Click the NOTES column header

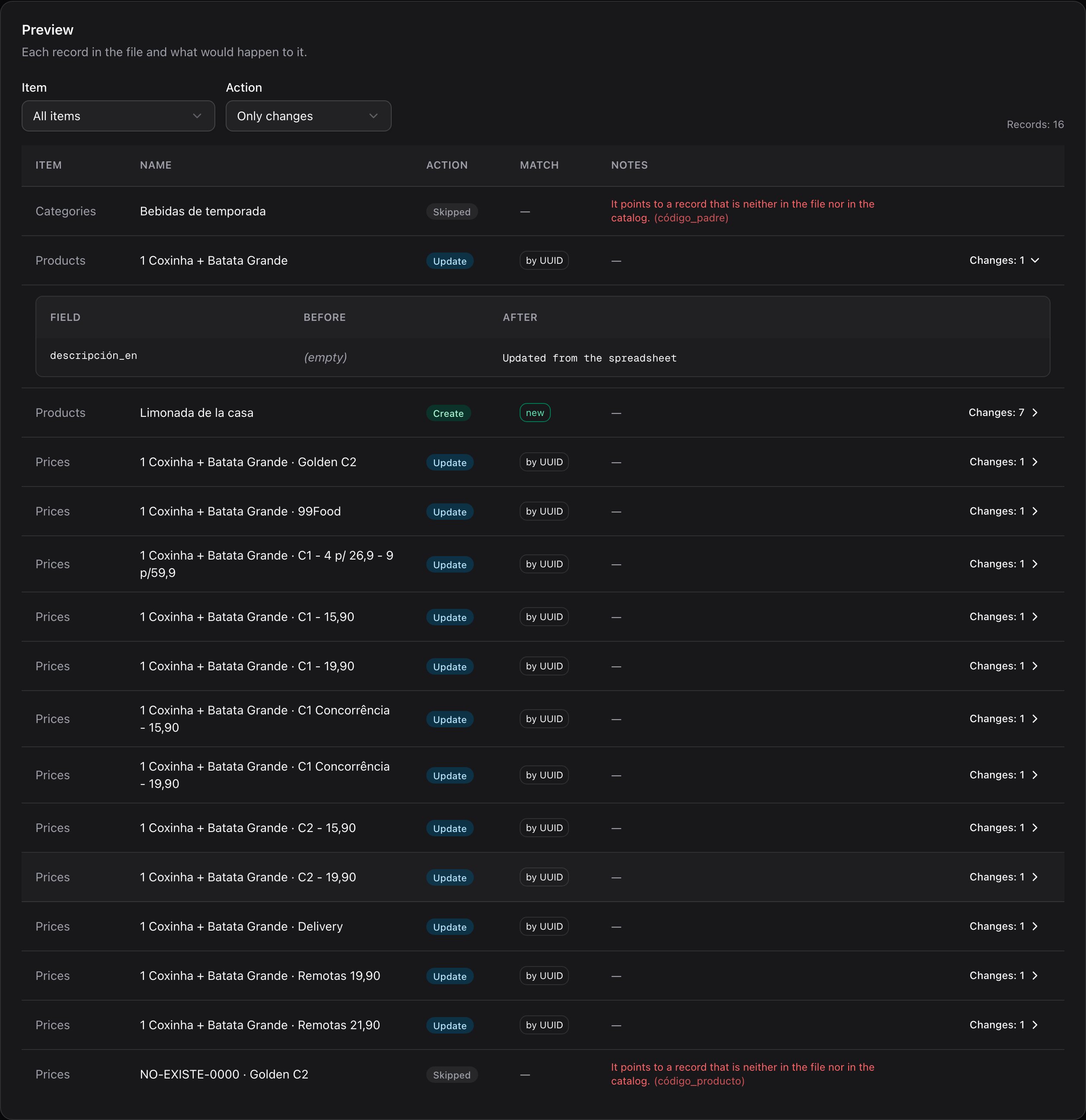click(629, 165)
